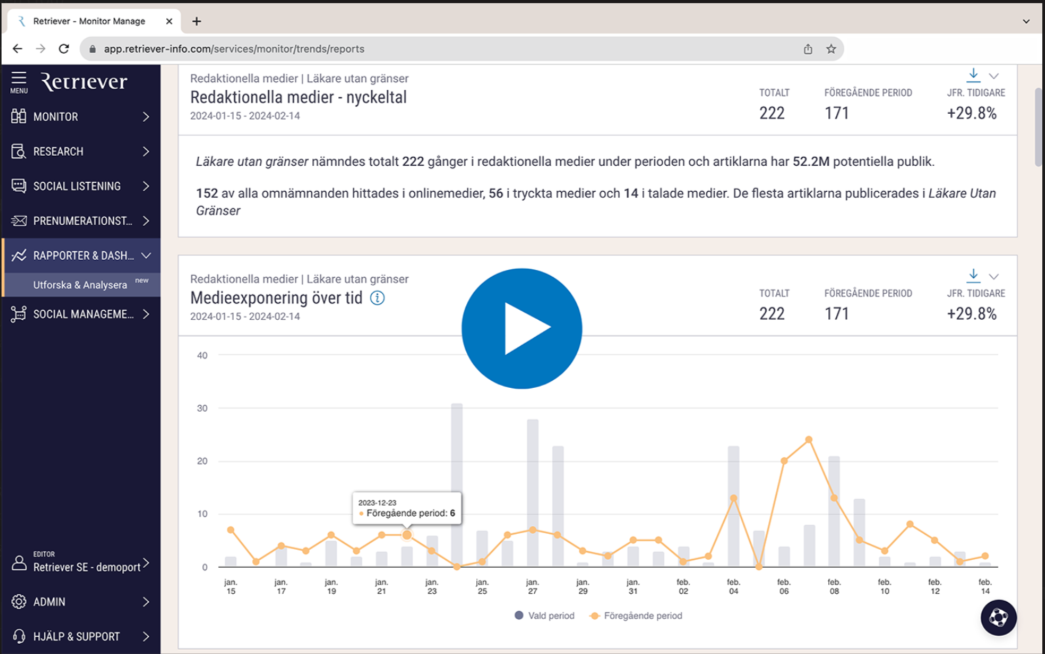Open the MONITOR binoculars icon
Screen dimensions: 1045x654
19,117
